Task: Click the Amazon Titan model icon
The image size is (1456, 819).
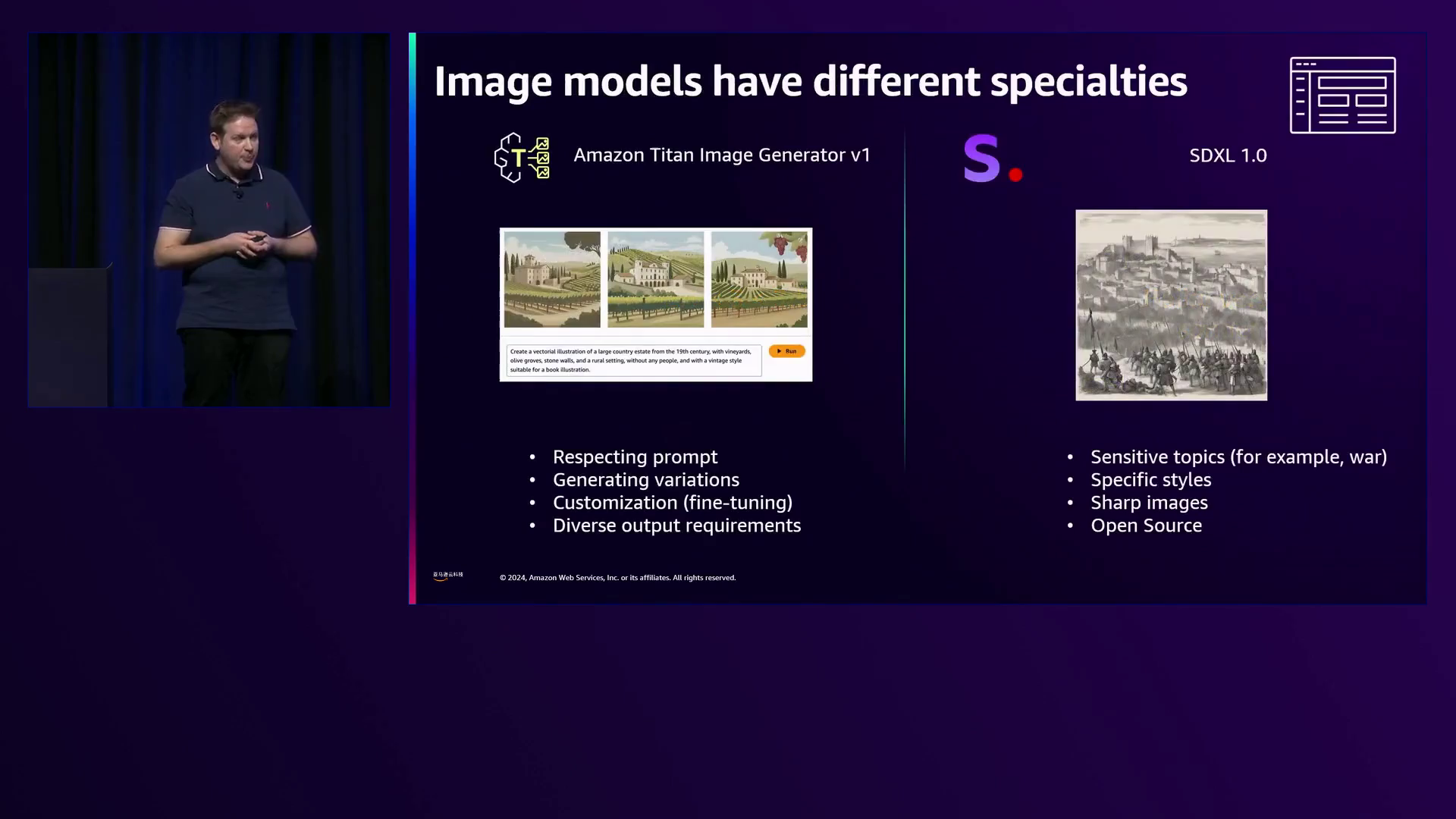Action: 522,158
